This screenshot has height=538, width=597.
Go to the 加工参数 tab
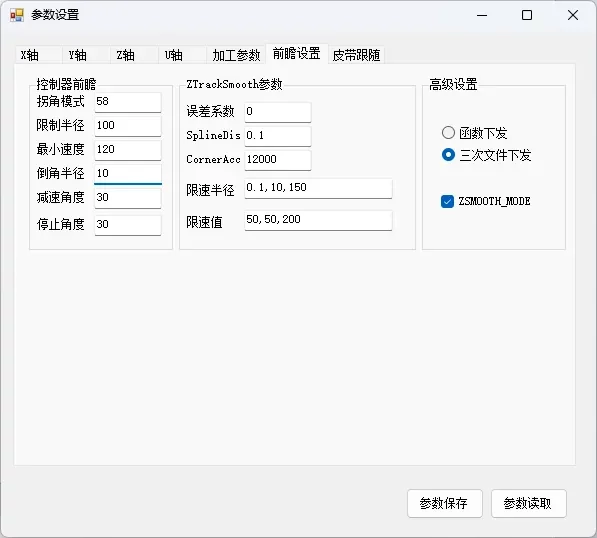point(236,55)
